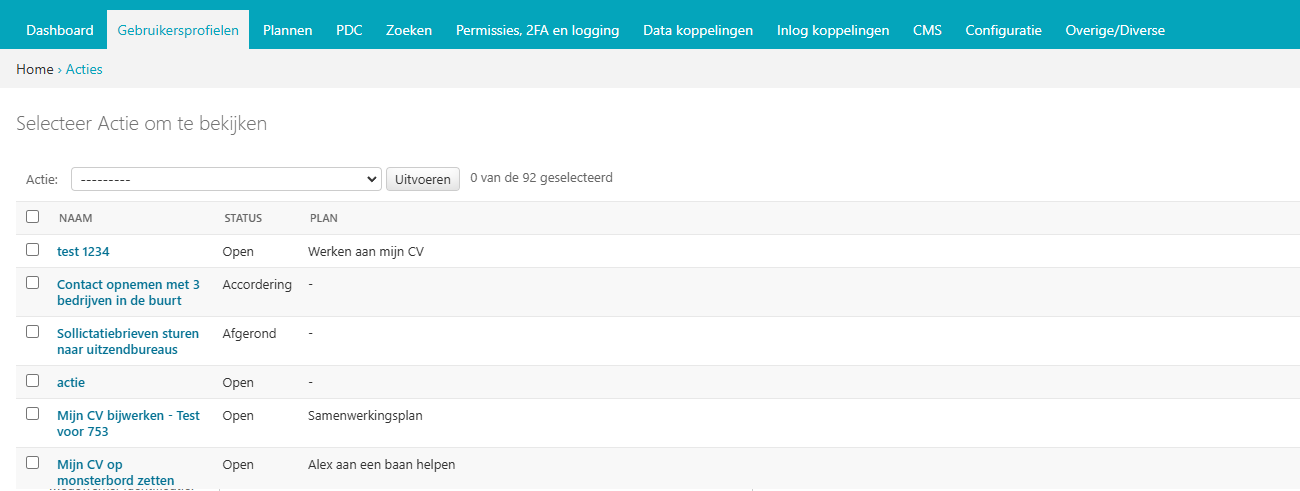Expand the Actie dropdown
1300x491 pixels.
(x=226, y=179)
